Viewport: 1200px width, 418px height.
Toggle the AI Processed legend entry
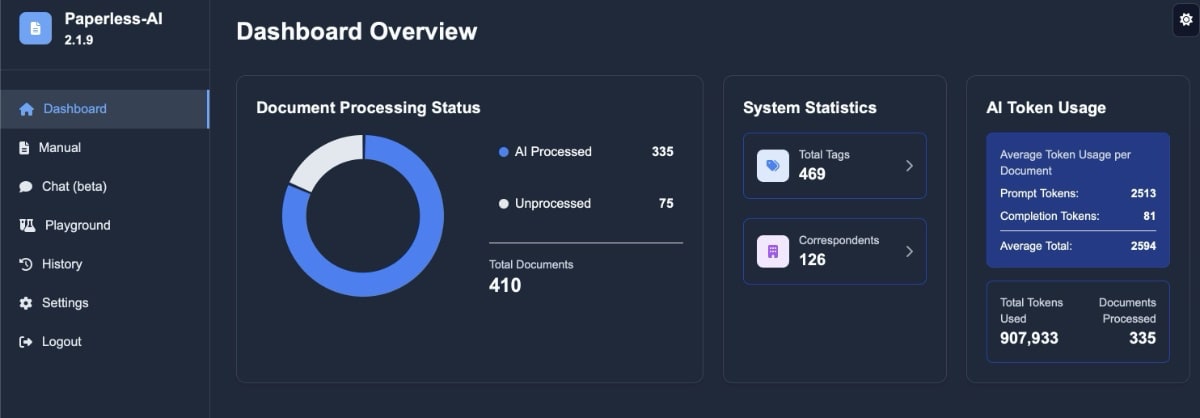click(x=545, y=152)
